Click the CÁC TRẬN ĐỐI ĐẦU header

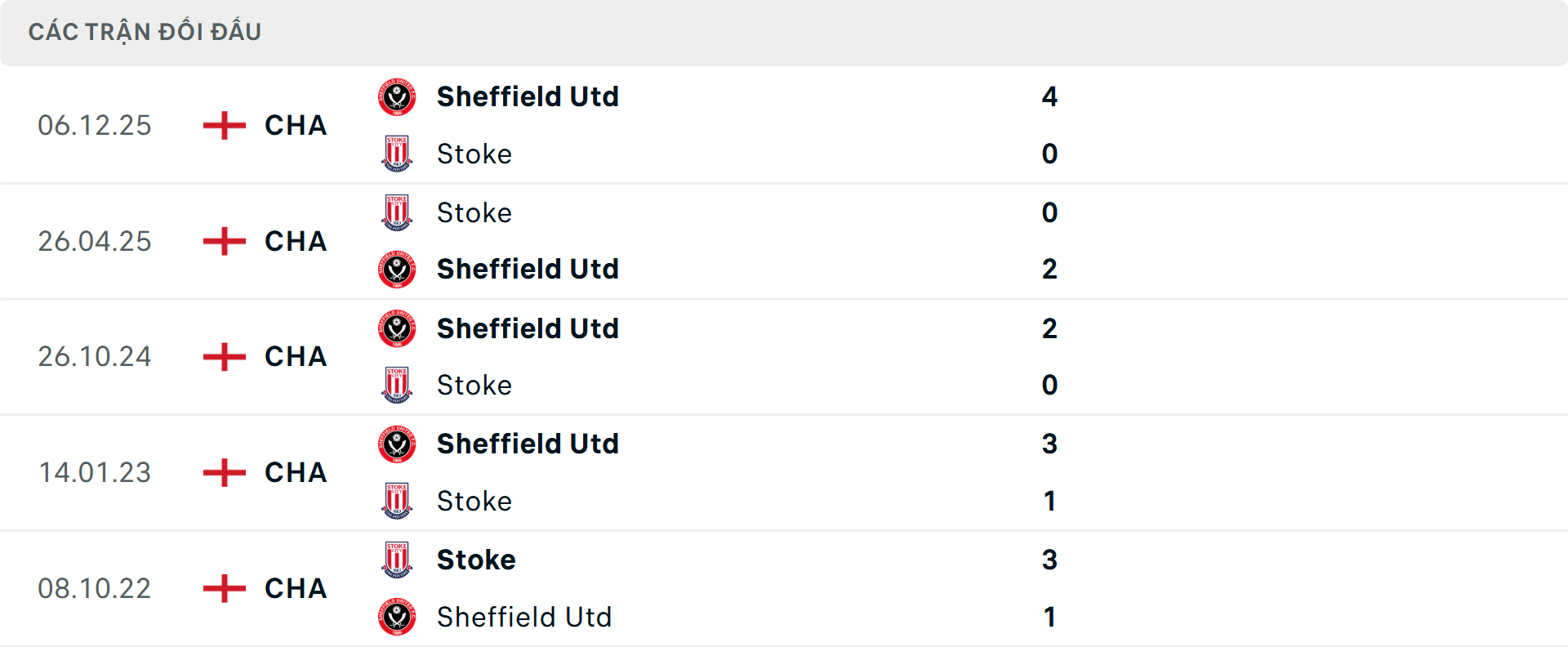coord(145,31)
